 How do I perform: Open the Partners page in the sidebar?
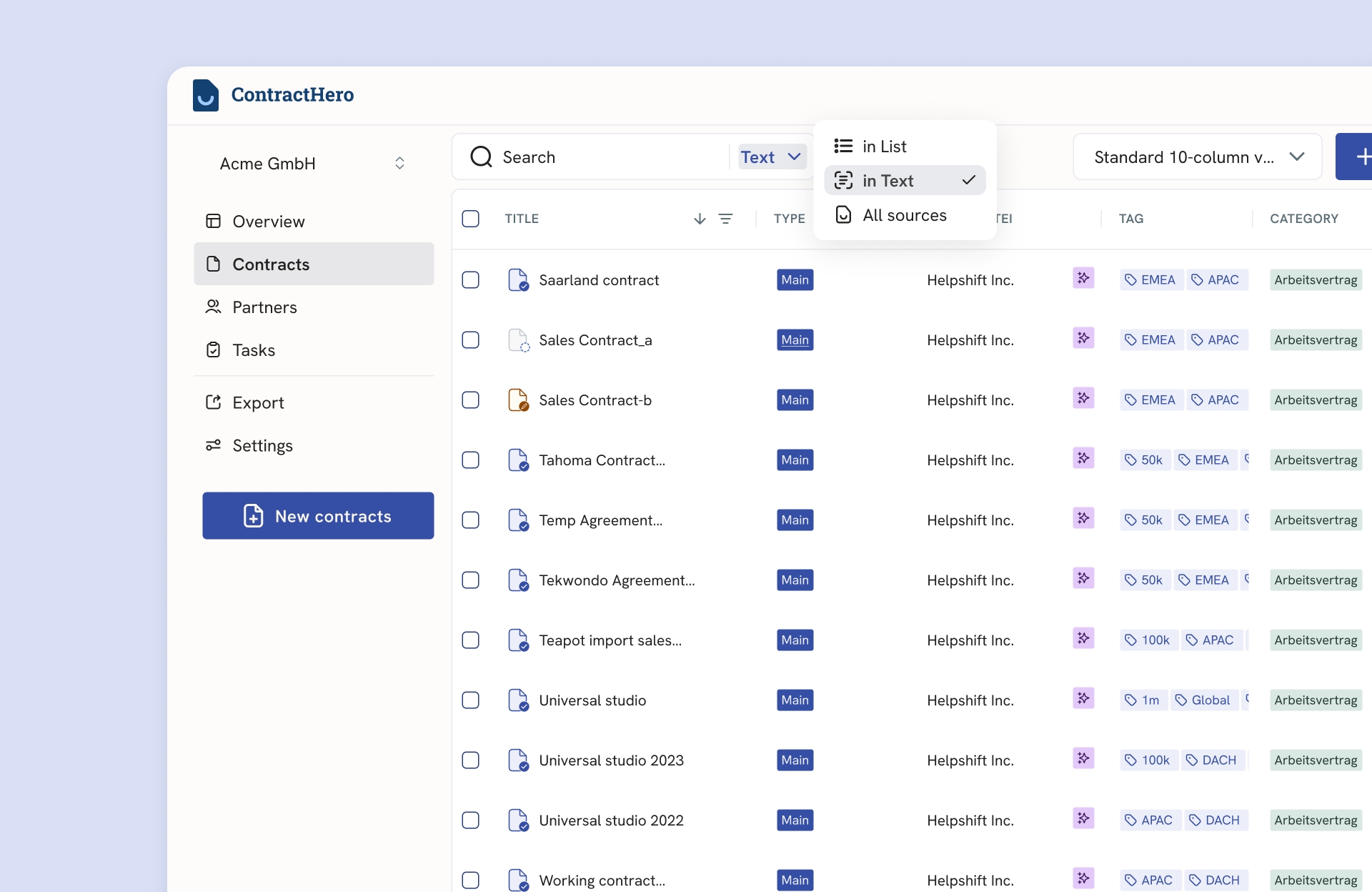(264, 307)
